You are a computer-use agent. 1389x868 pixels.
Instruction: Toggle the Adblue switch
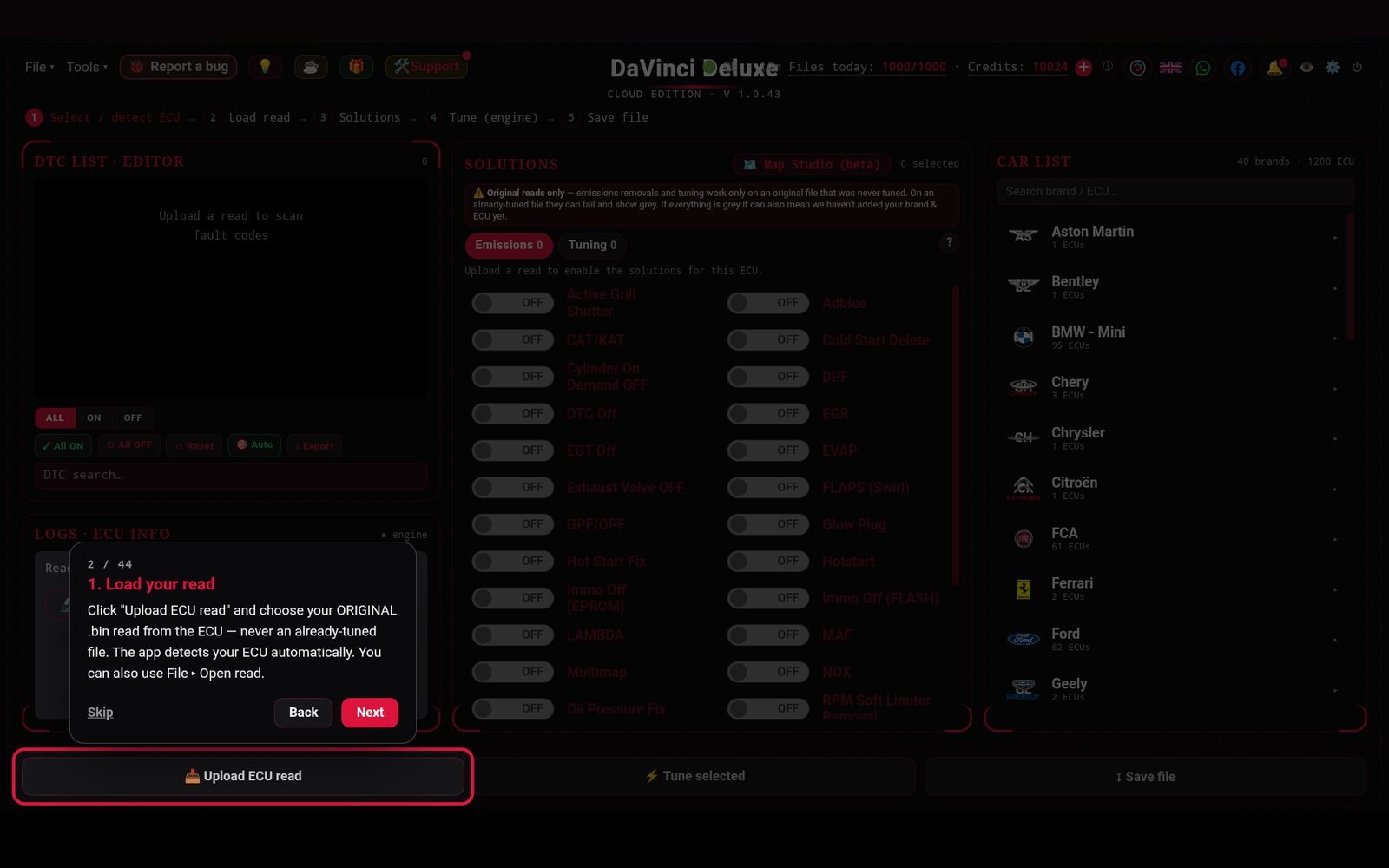coord(768,303)
